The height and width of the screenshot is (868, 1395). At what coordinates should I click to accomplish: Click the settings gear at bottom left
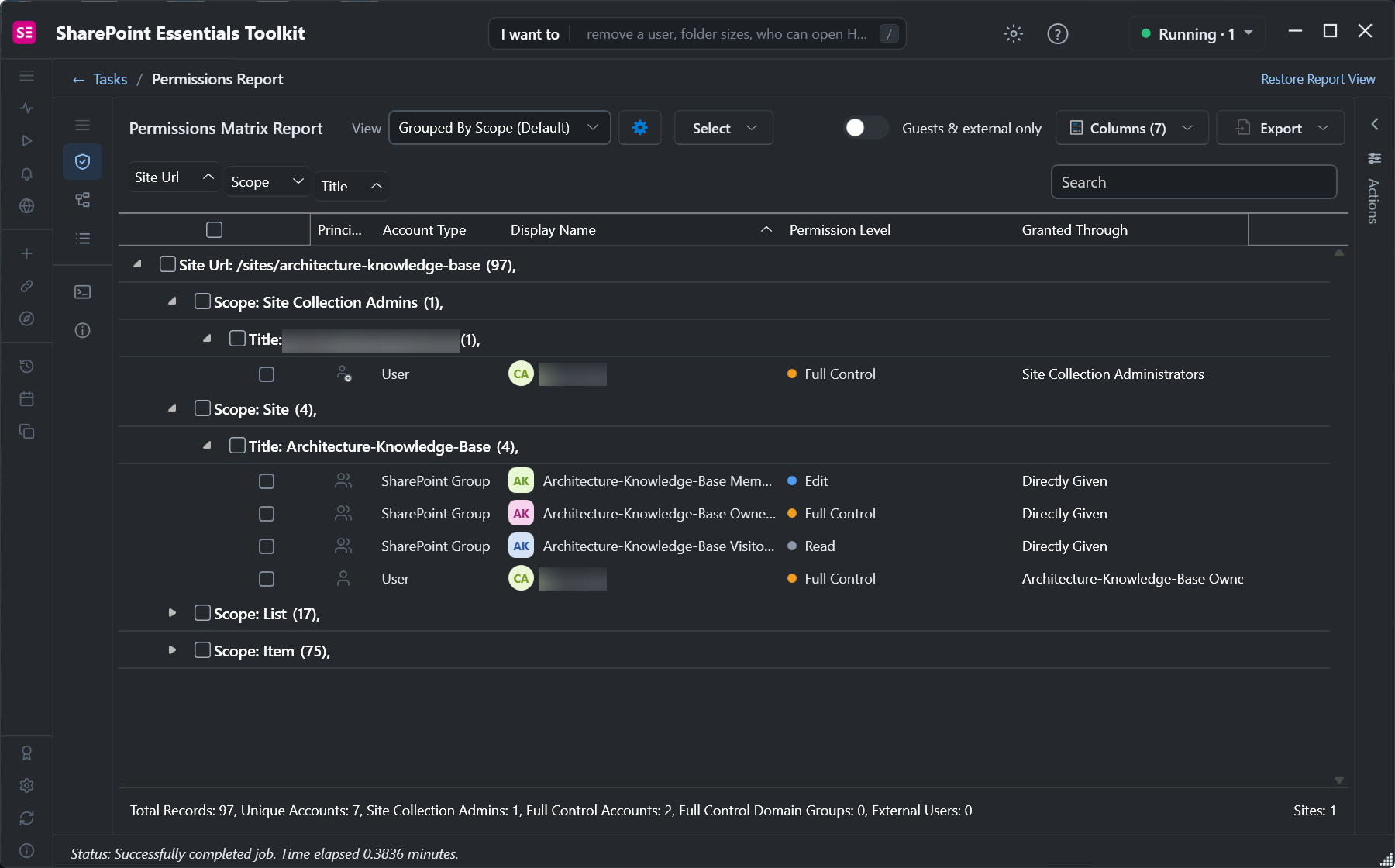click(26, 785)
